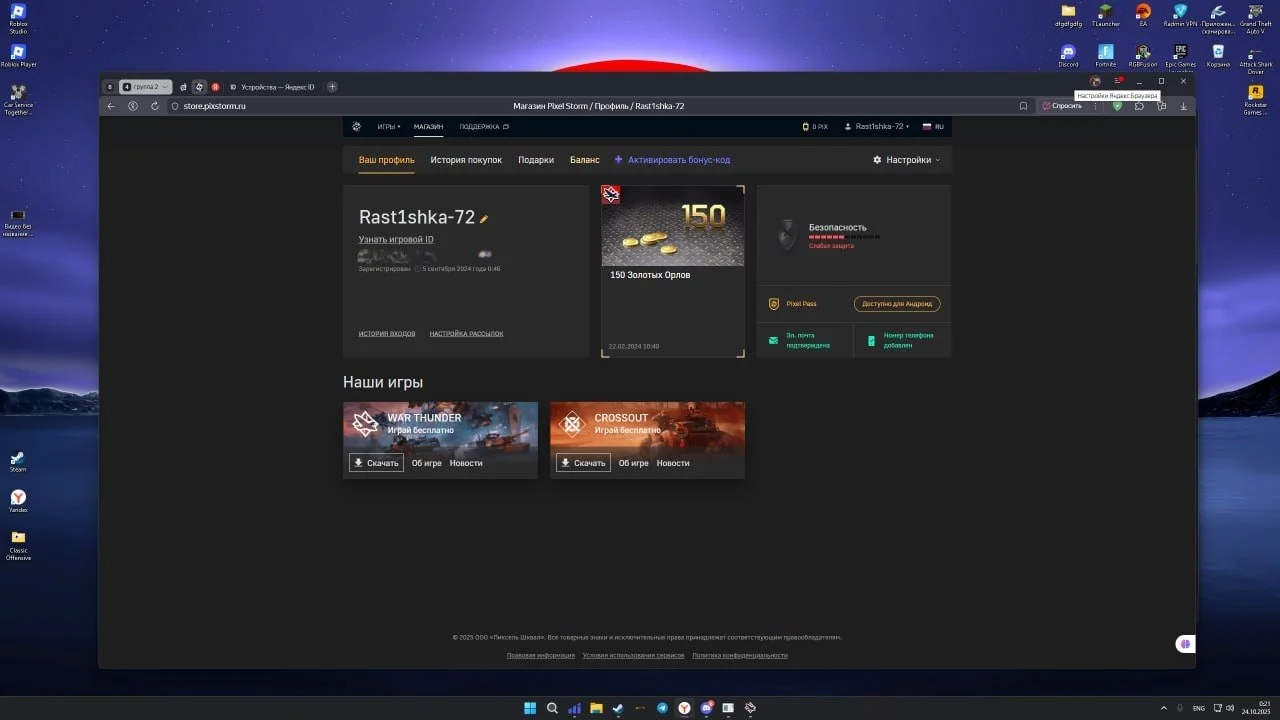Screen dimensions: 1280x720
Task: Open the Правовая информация footer link
Action: pos(541,656)
